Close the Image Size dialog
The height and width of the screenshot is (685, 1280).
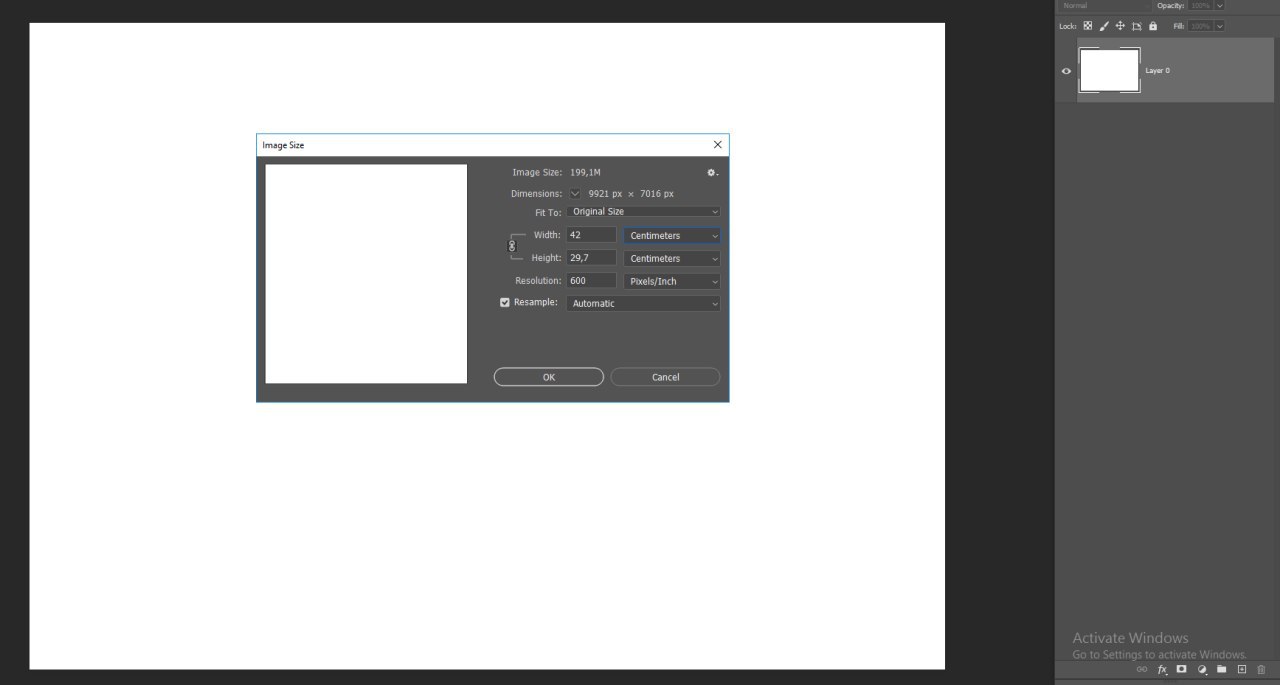(x=717, y=145)
